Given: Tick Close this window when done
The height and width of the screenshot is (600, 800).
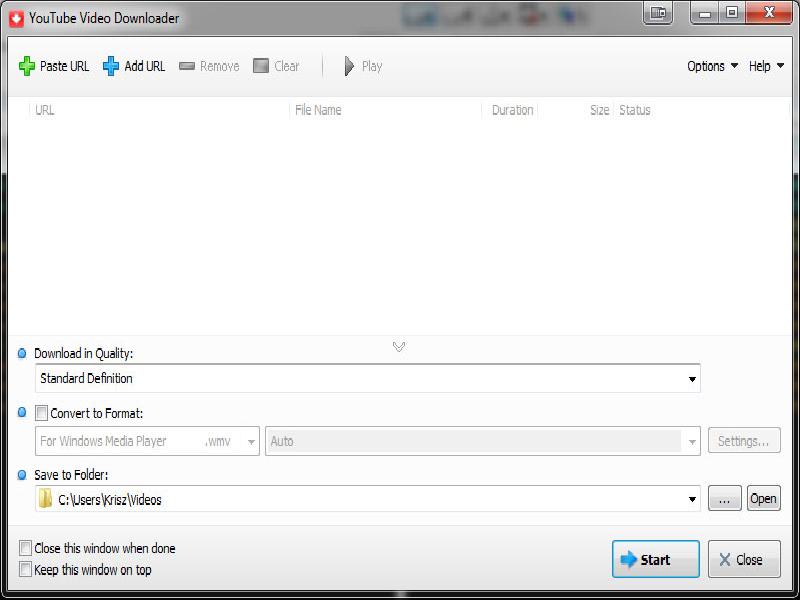Looking at the screenshot, I should click(x=26, y=548).
